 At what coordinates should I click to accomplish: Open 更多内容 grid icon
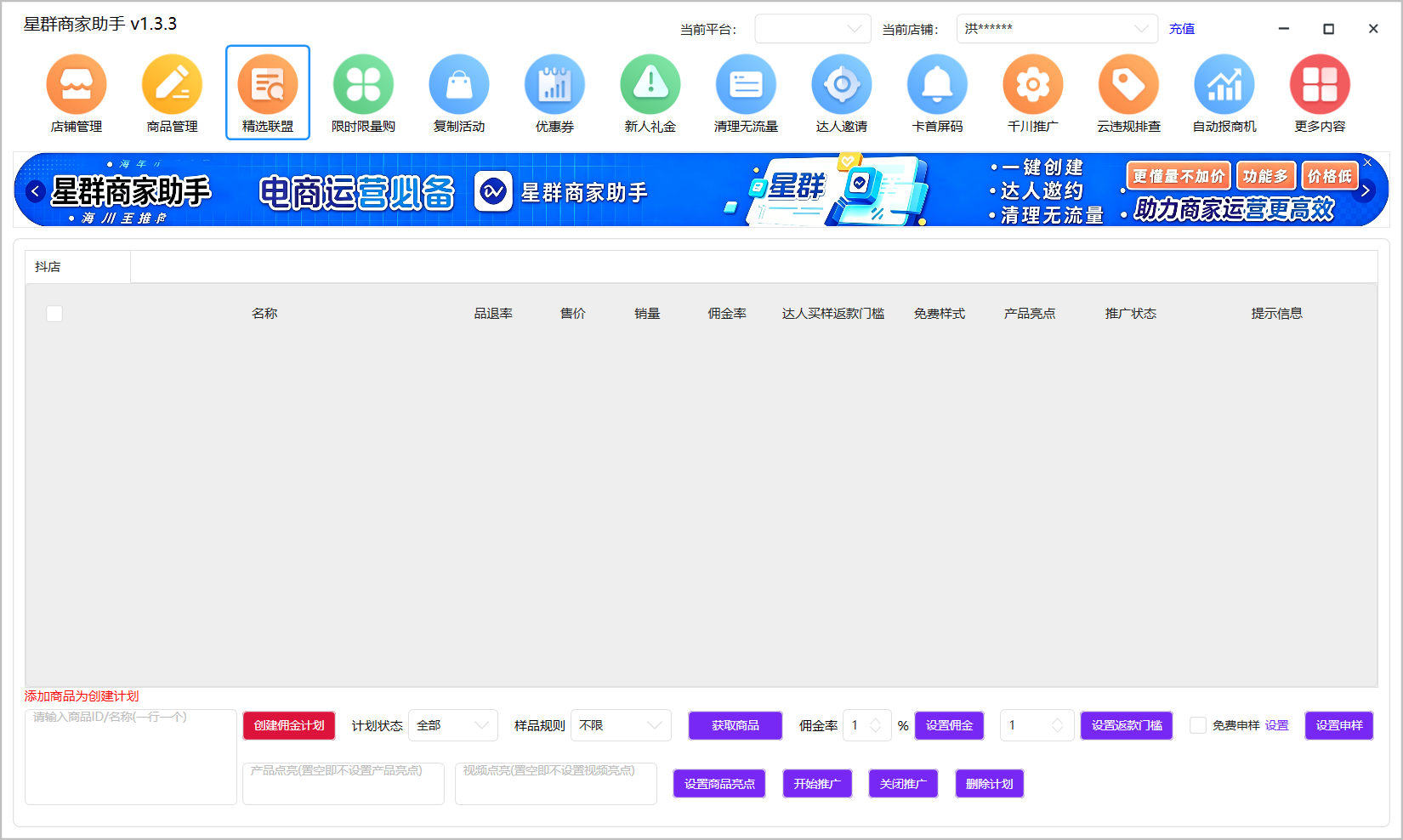(x=1320, y=84)
